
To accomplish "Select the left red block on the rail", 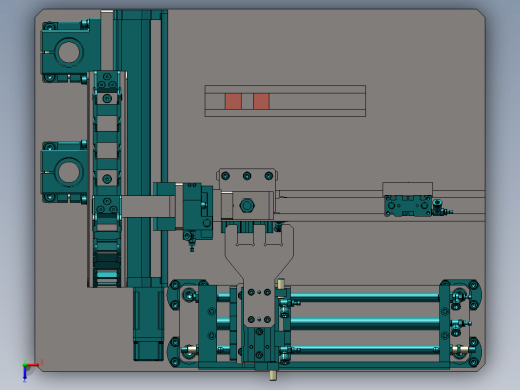I will pos(233,101).
